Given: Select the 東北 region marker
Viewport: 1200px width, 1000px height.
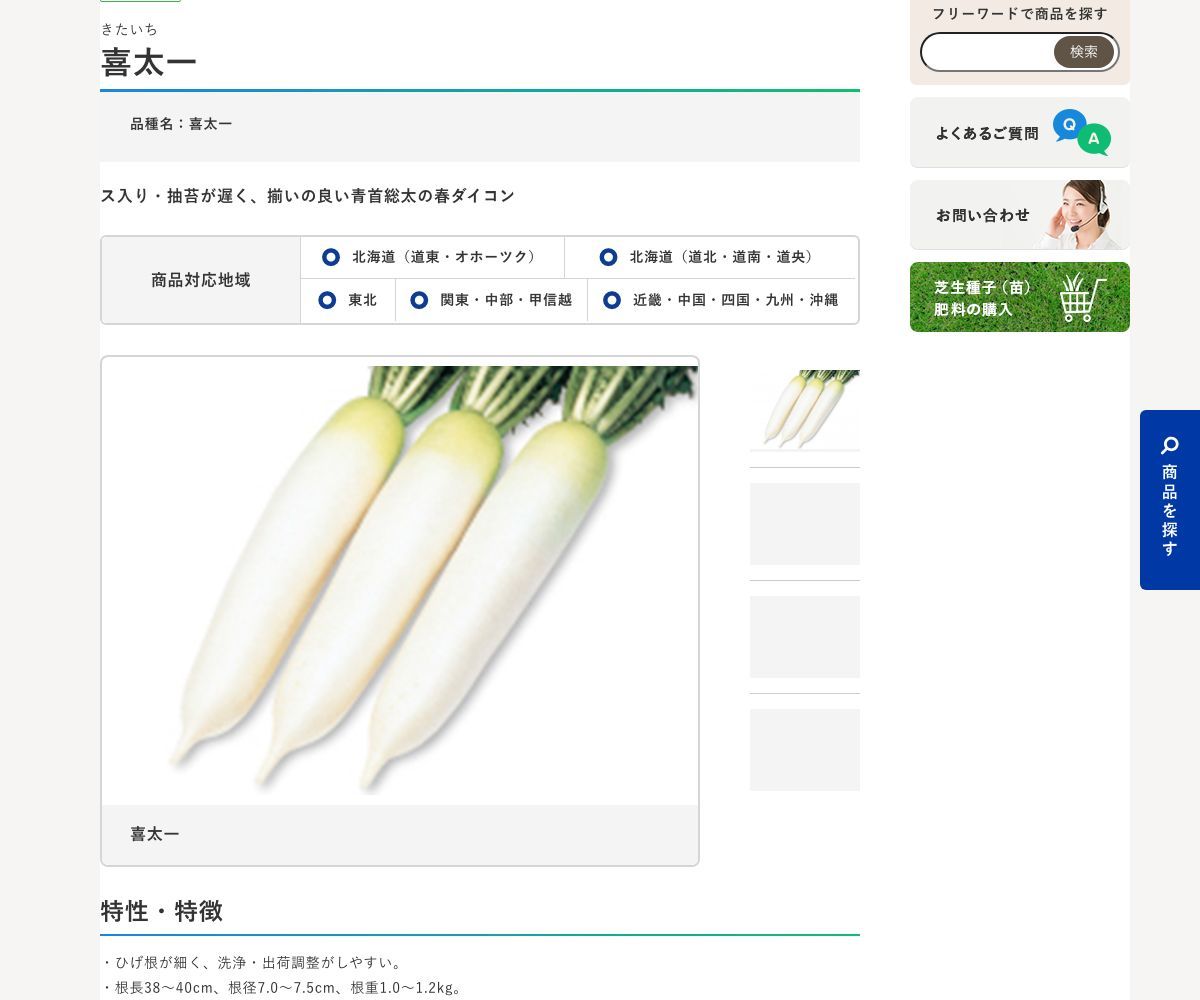Looking at the screenshot, I should 327,300.
